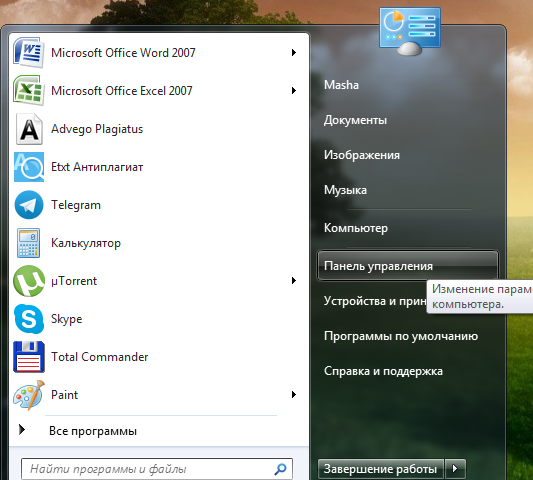Open the Masha user folder
Image resolution: width=533 pixels, height=480 pixels.
[x=341, y=85]
